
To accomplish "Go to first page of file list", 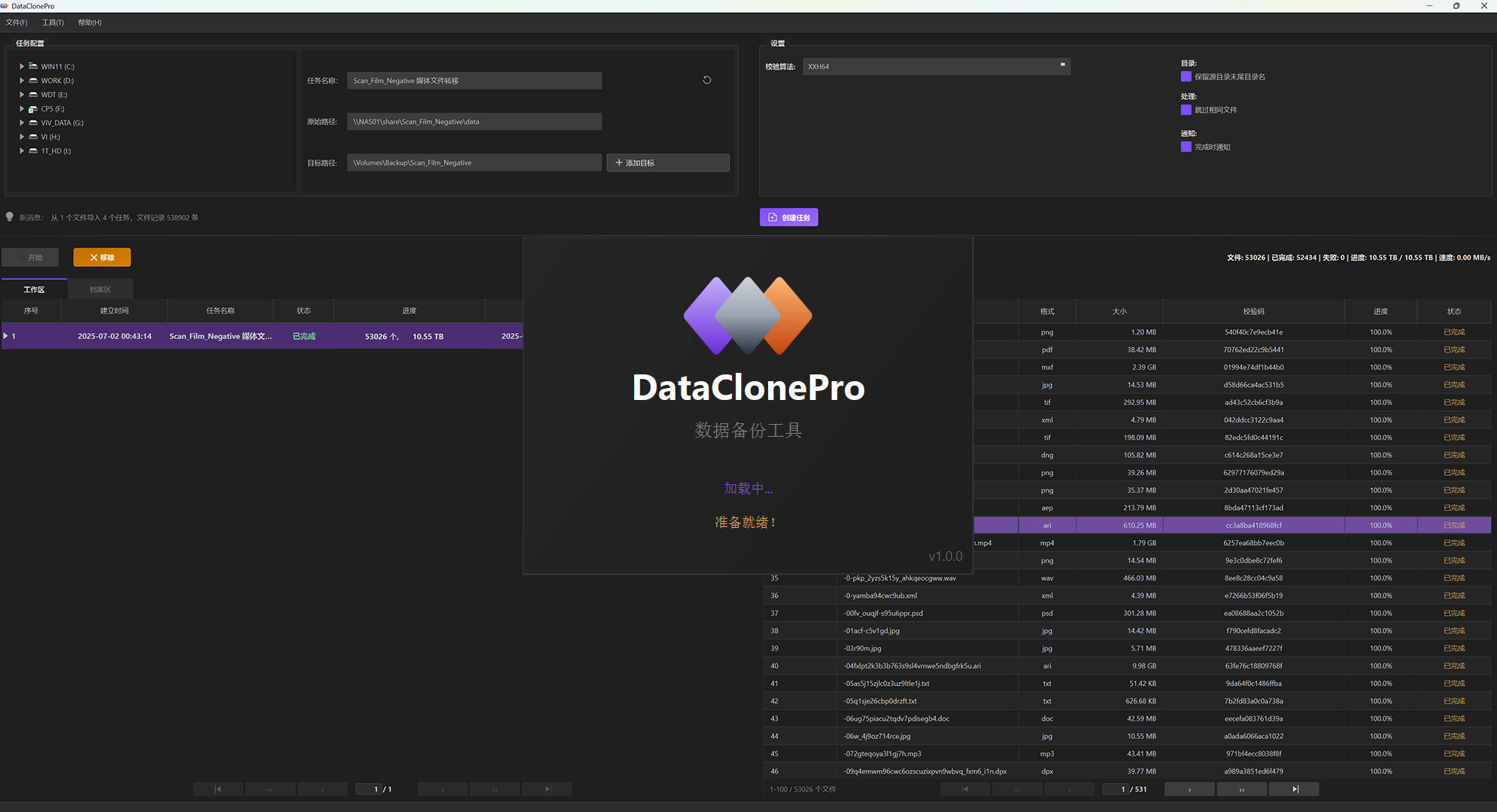I will [965, 789].
